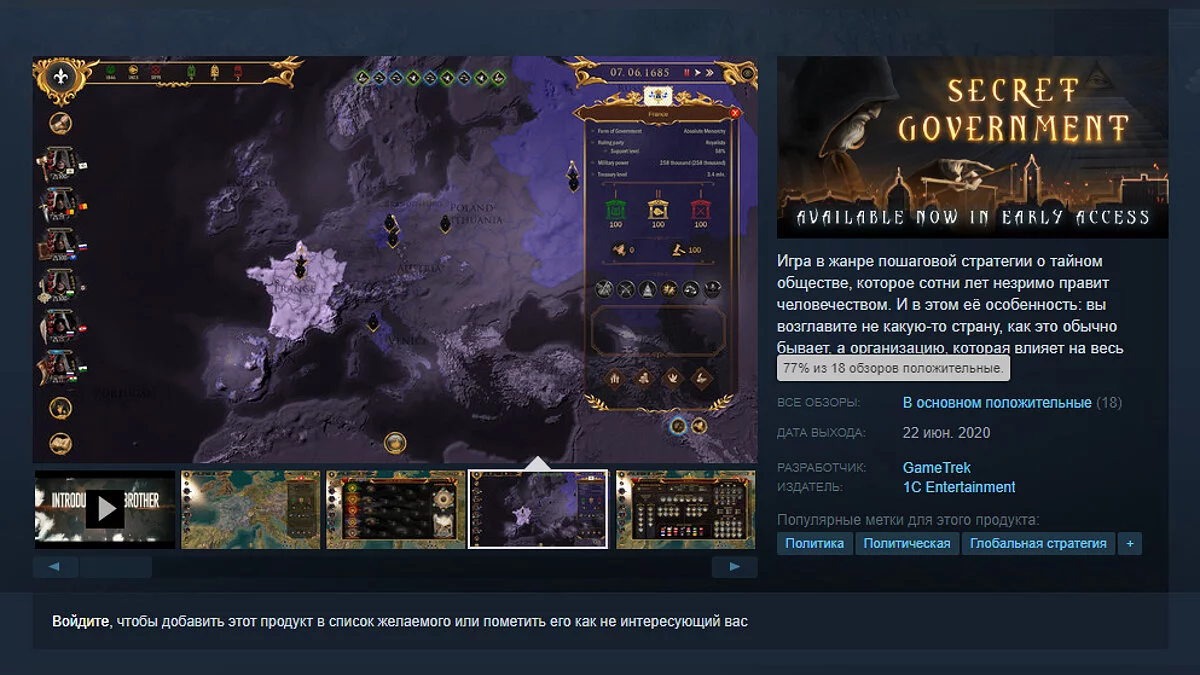Click the right arrow below thumbnails
Viewport: 1200px width, 675px height.
[734, 567]
